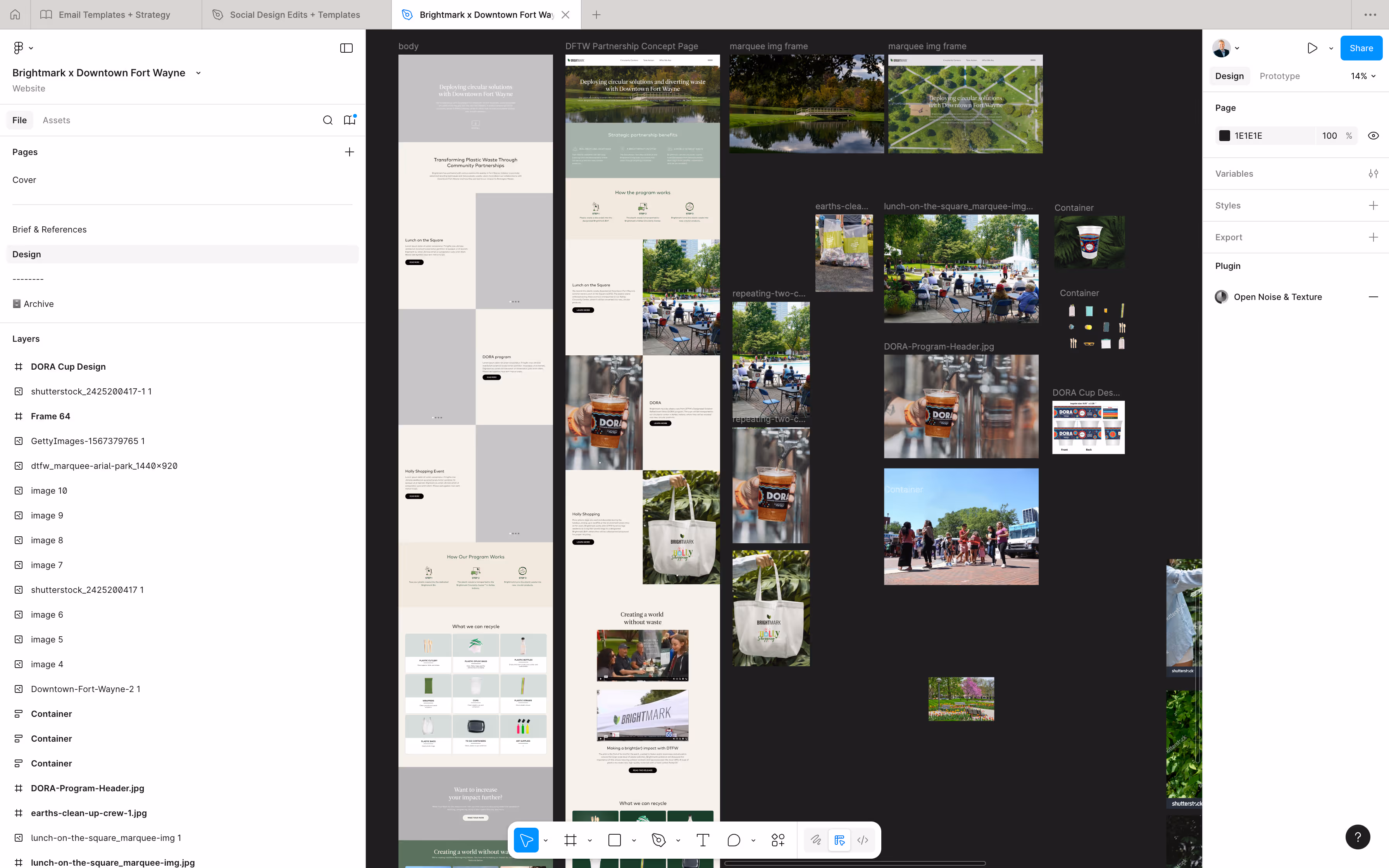Remove Open Noise & Texture plugin
Screen dimensions: 1389x868
(1373, 297)
